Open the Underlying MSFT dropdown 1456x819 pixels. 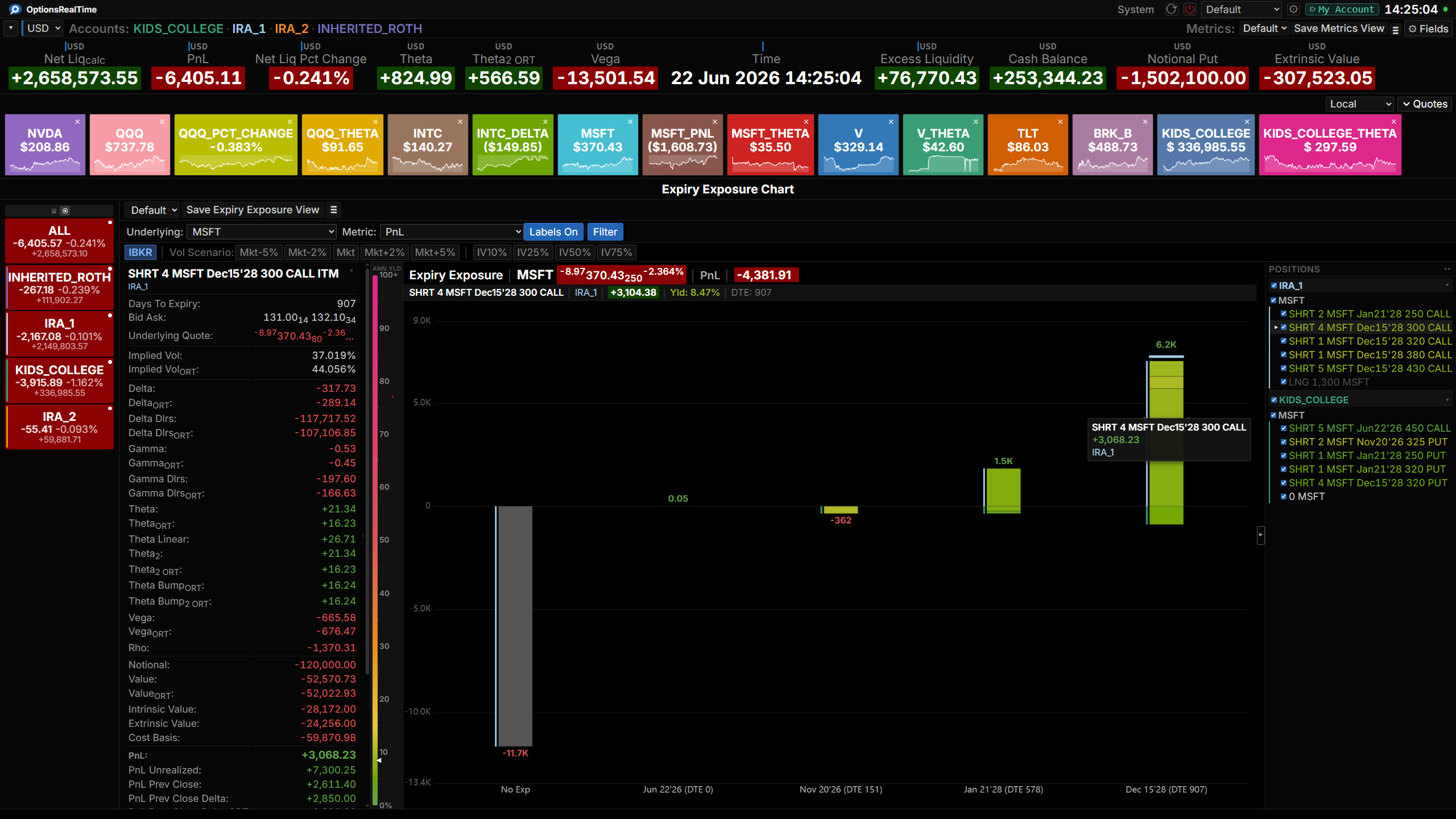[262, 231]
